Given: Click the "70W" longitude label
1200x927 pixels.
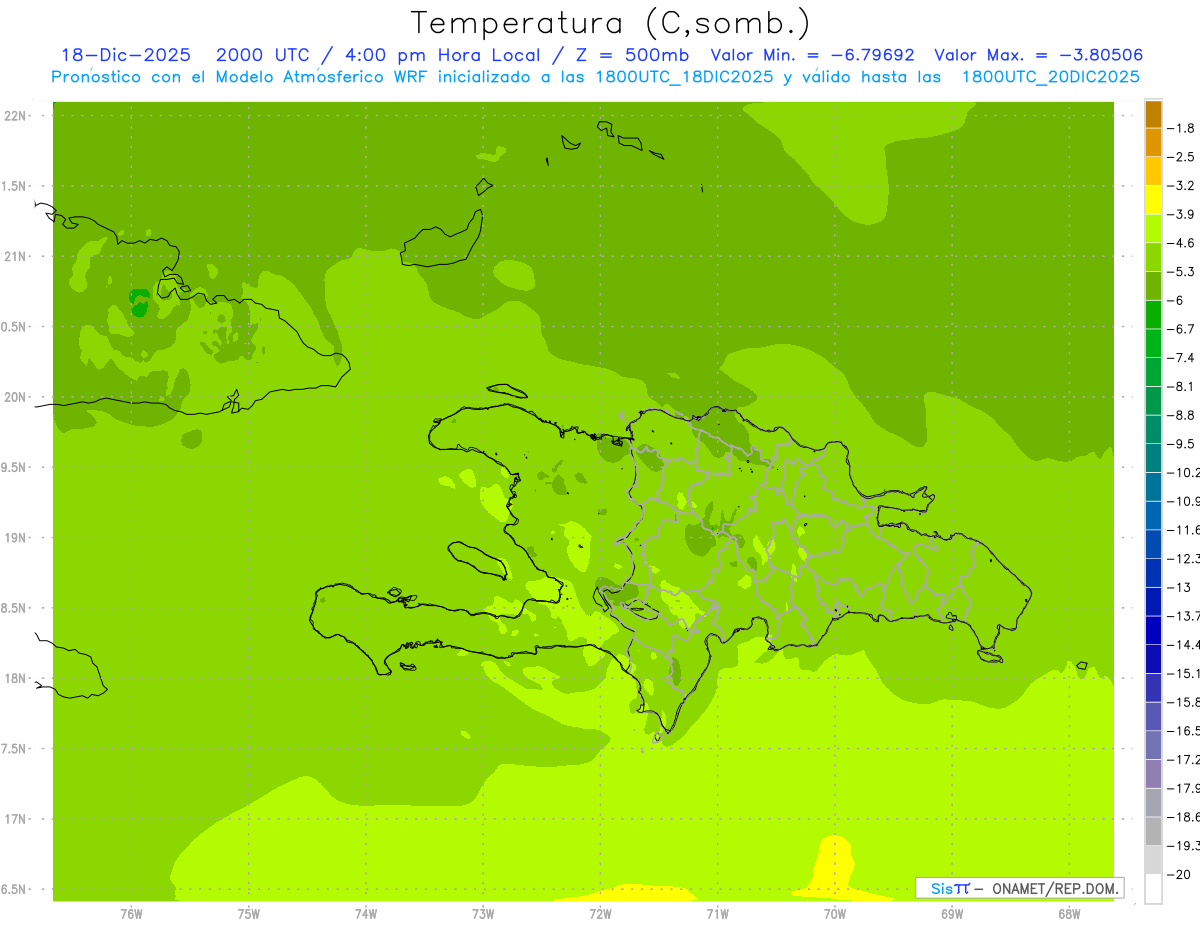Looking at the screenshot, I should coord(835,913).
